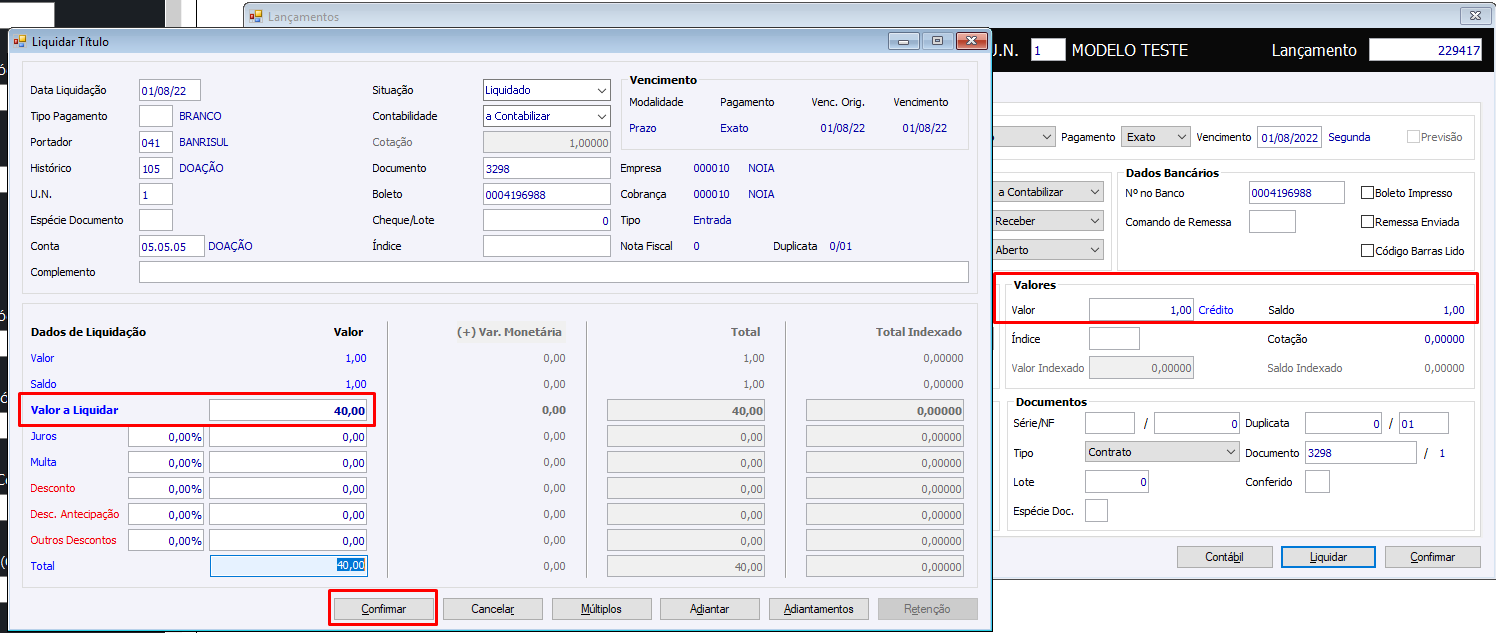Viewport: 1496px width, 633px height.
Task: Tick the Código Barras Lido checkbox
Action: point(1367,251)
